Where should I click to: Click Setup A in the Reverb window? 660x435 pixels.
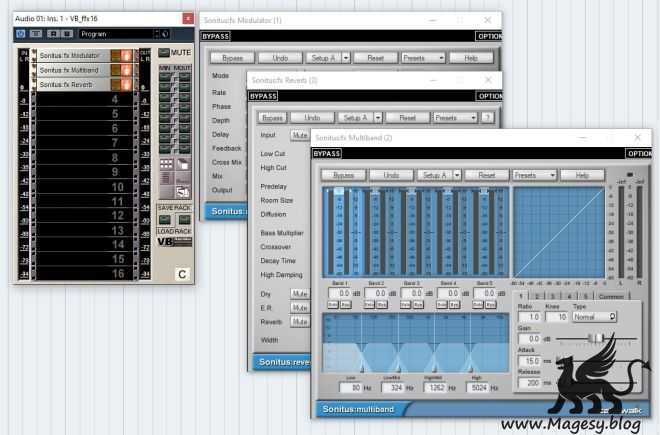(x=356, y=118)
